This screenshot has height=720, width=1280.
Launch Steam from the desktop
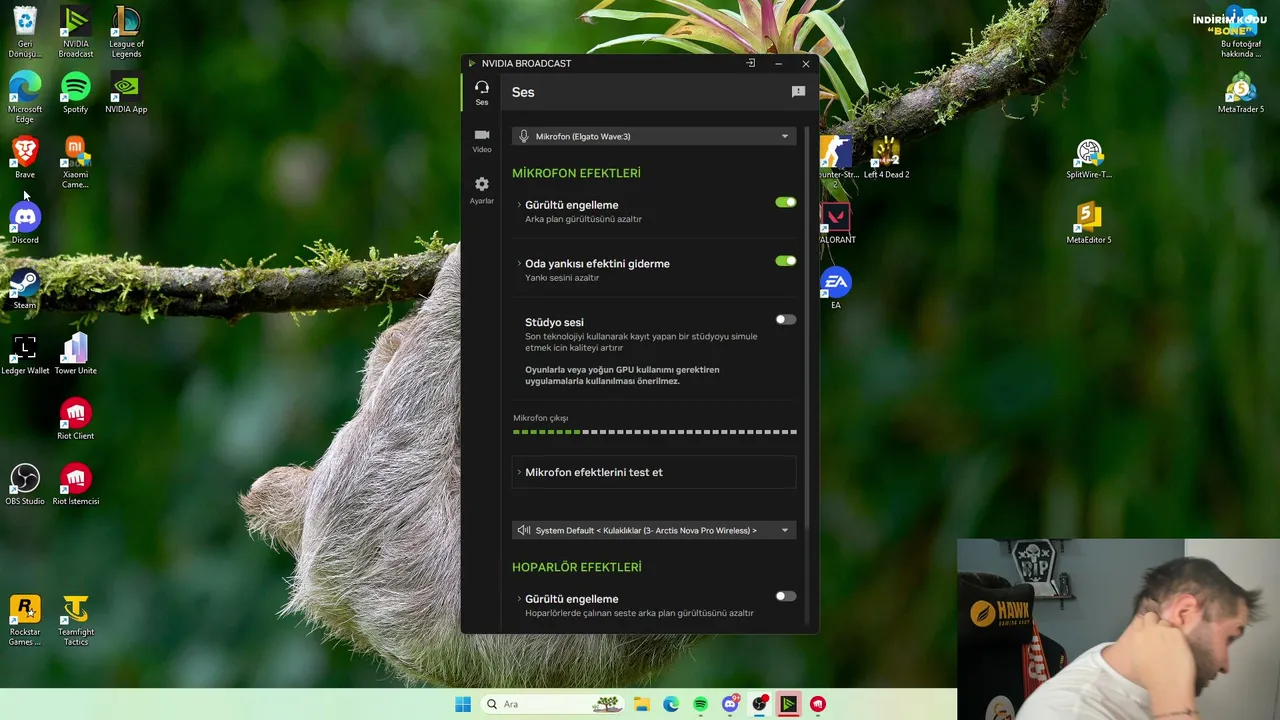[x=25, y=289]
